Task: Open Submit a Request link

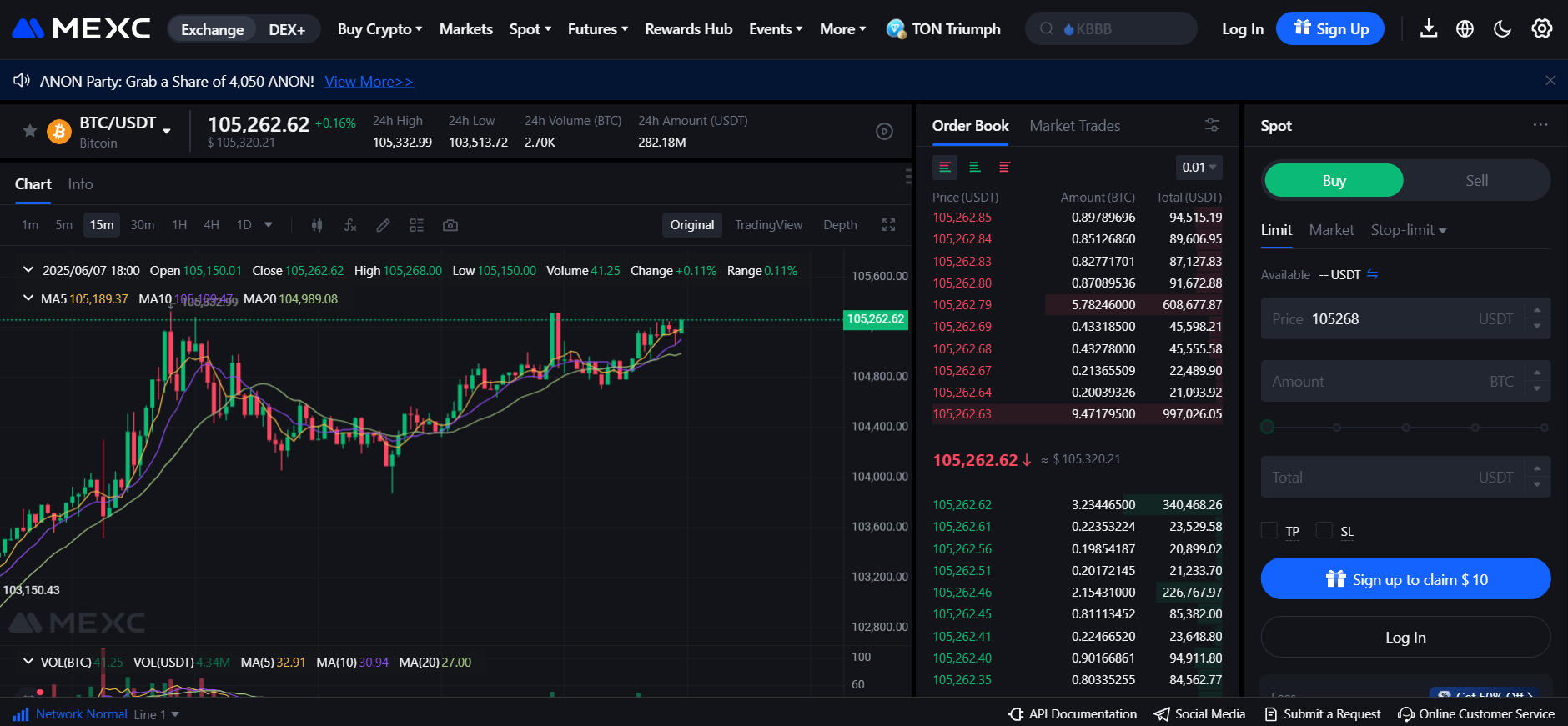Action: coord(1323,714)
